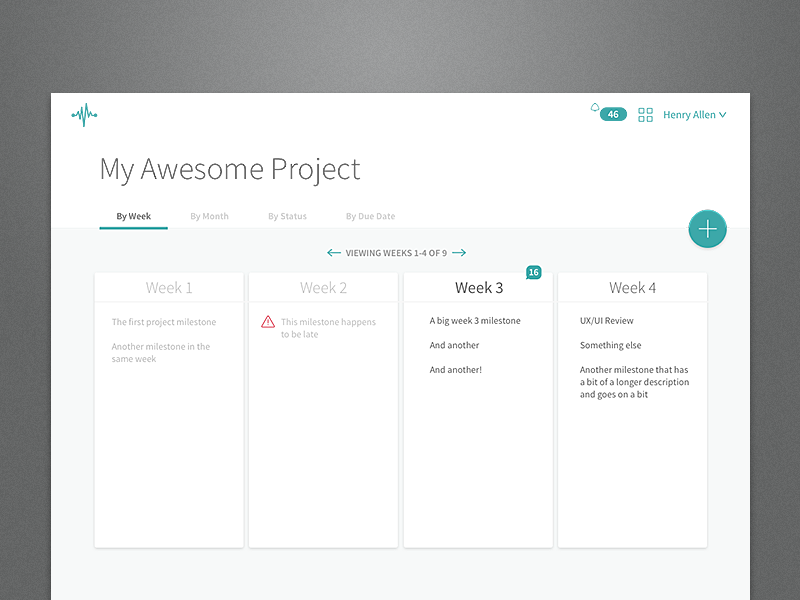Expand the Week 1 column header
The width and height of the screenshot is (800, 600).
coord(168,287)
